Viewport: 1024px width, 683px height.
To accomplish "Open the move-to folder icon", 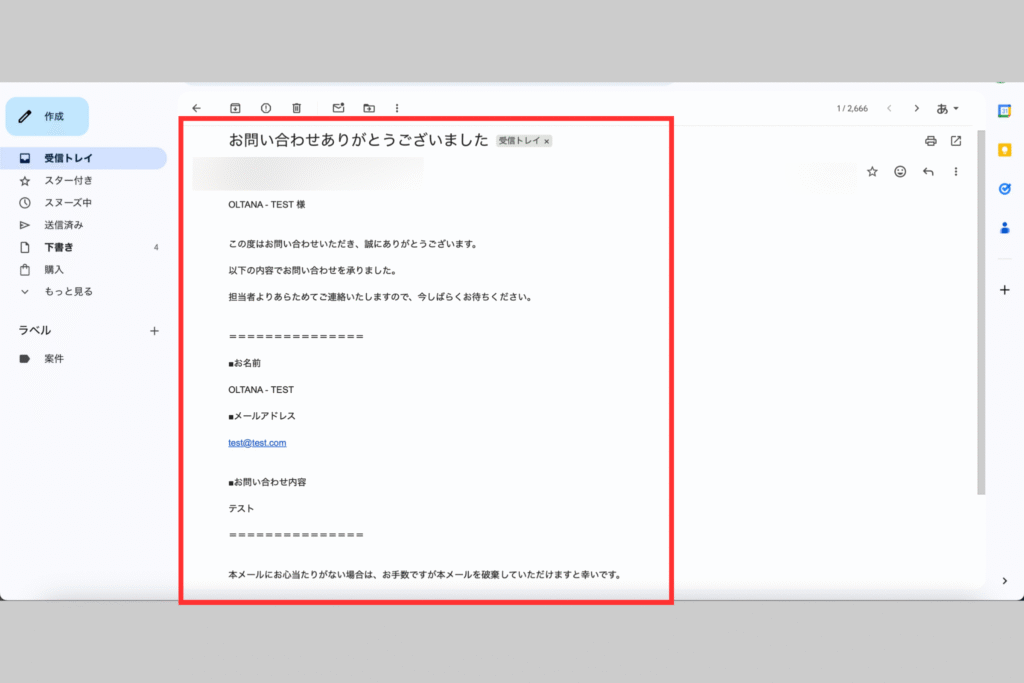I will pos(369,108).
